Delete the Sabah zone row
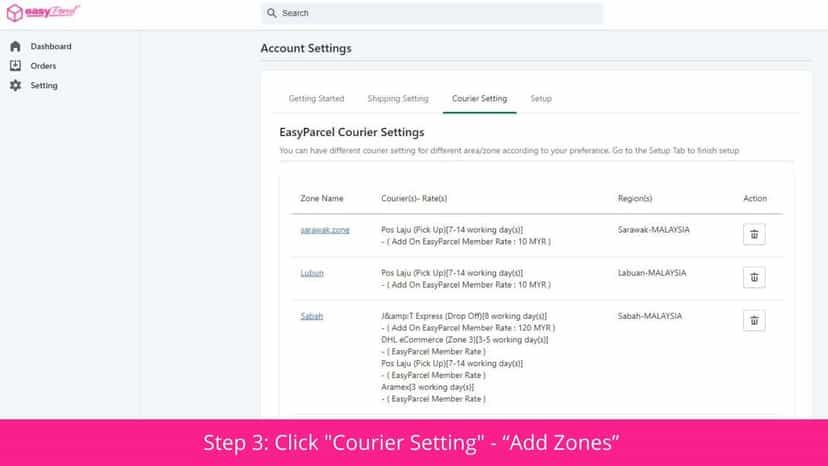The width and height of the screenshot is (828, 466). coord(754,321)
